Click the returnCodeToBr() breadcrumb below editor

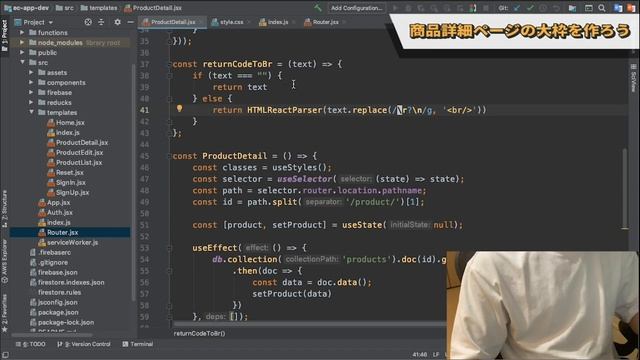[x=199, y=333]
